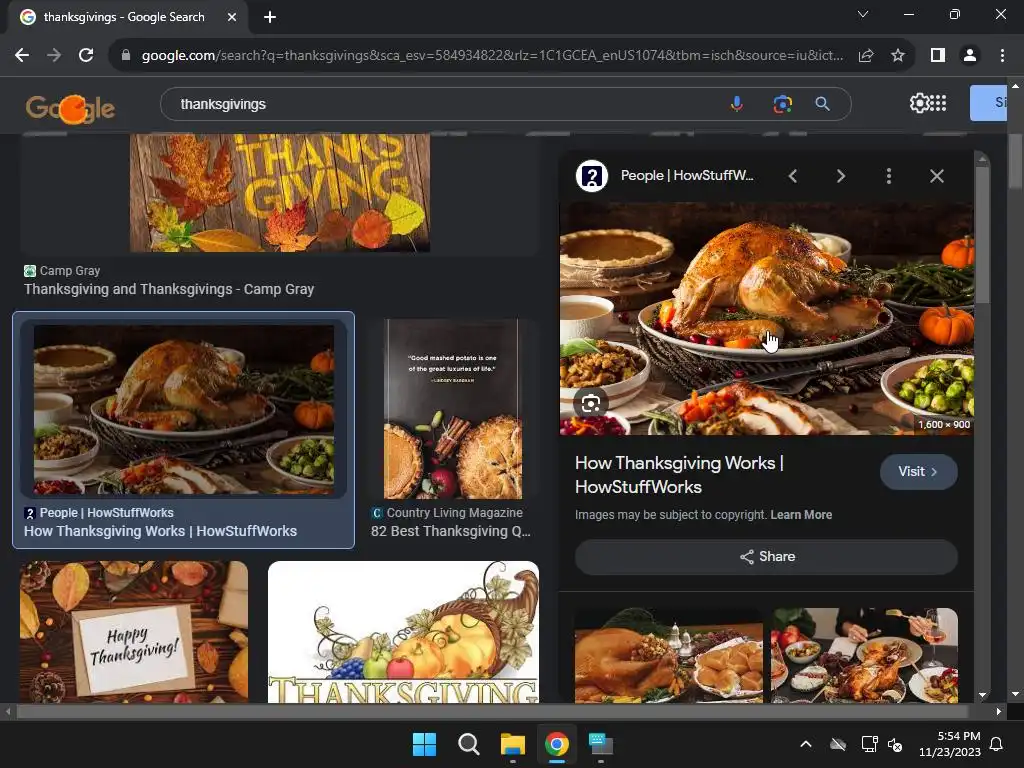
Task: Open the network tray icon
Action: tap(869, 744)
